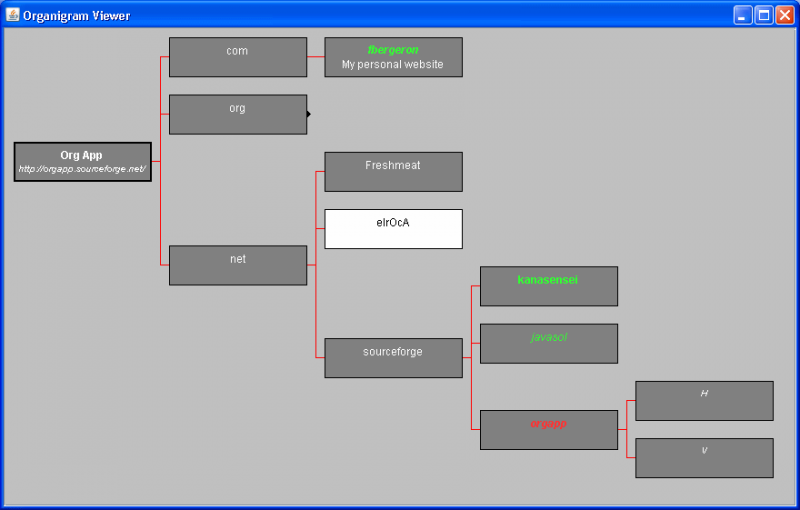
Task: Select the net node
Action: click(238, 265)
